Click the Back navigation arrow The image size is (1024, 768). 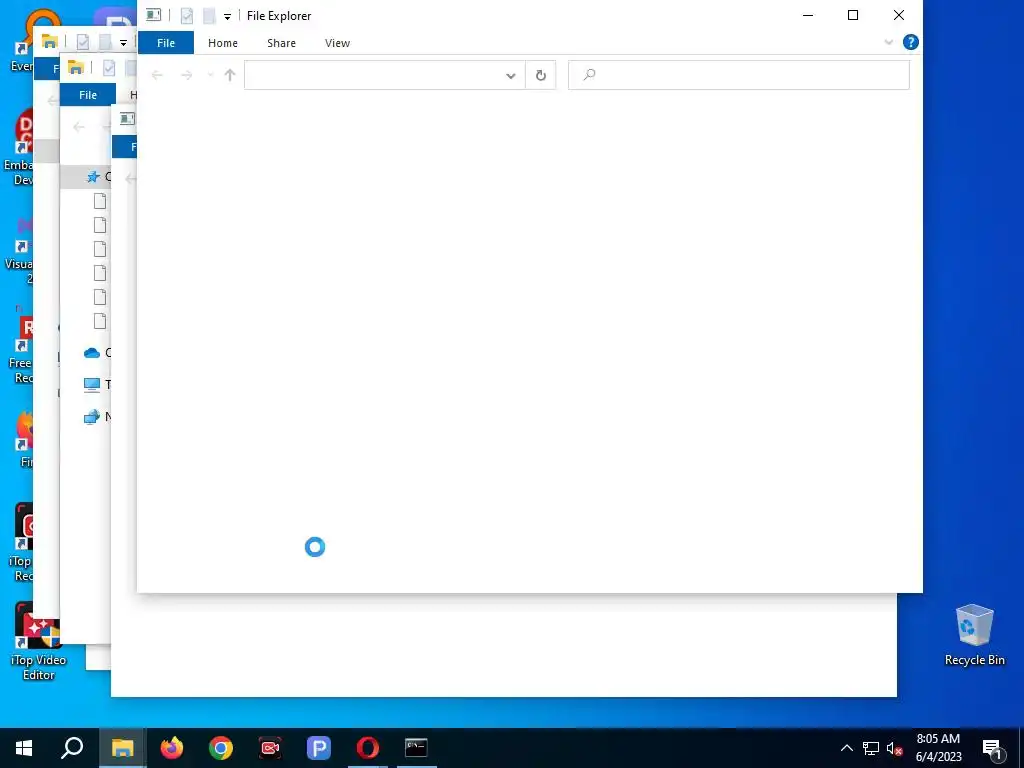(157, 75)
